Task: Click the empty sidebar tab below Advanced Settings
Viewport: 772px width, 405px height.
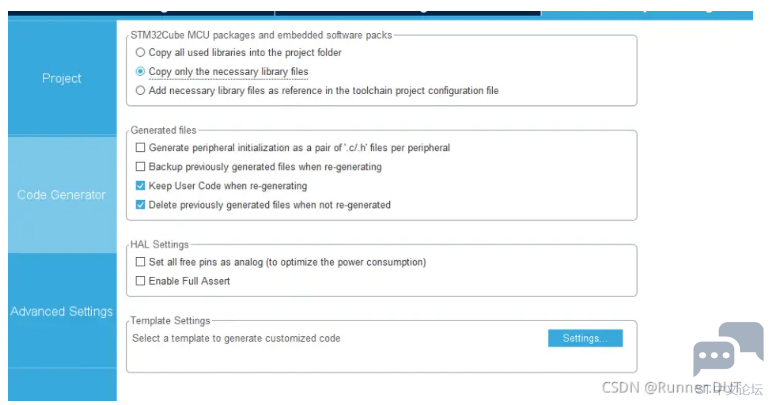Action: [x=62, y=385]
